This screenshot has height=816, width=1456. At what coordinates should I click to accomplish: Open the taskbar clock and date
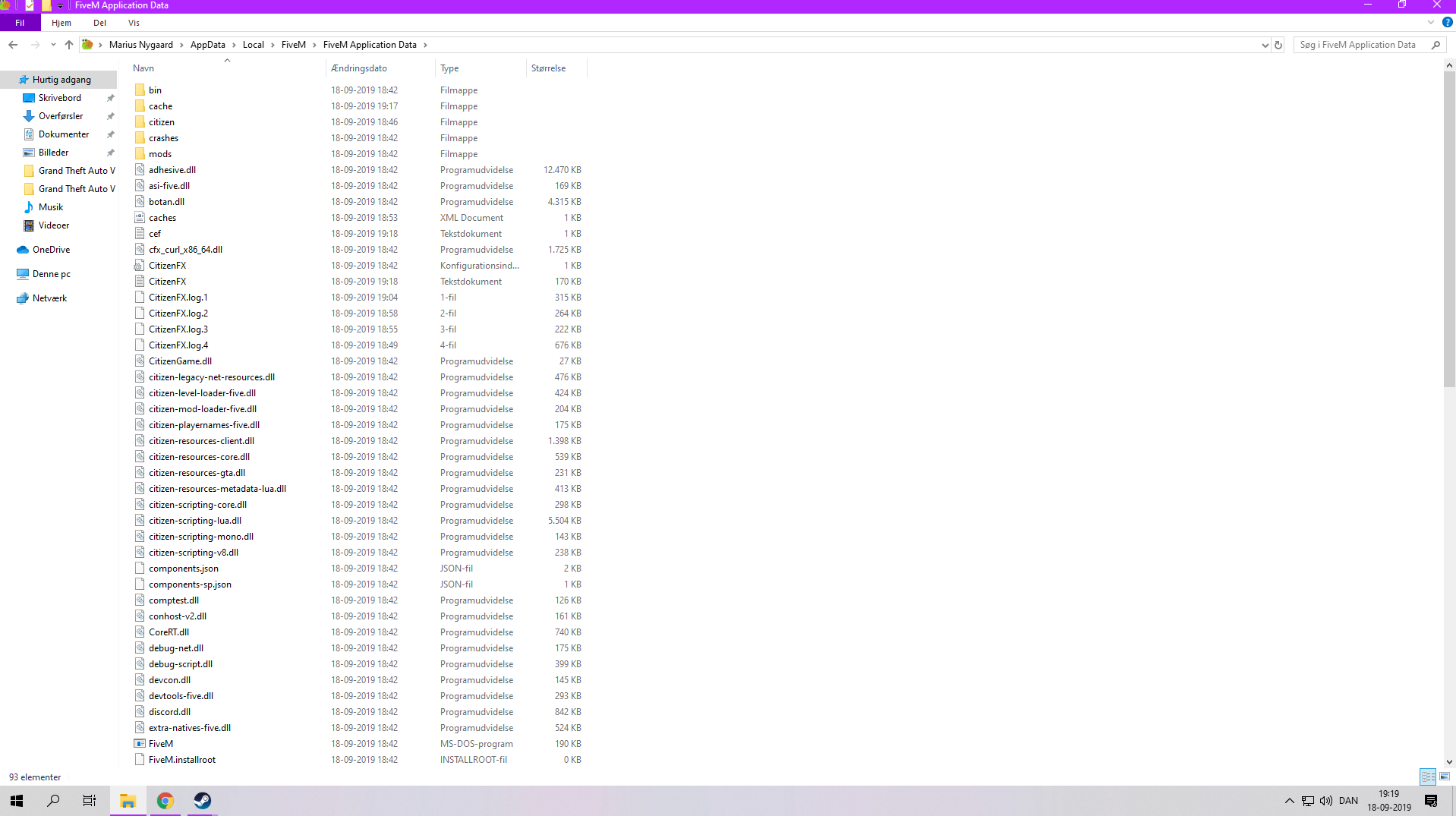tap(1389, 801)
